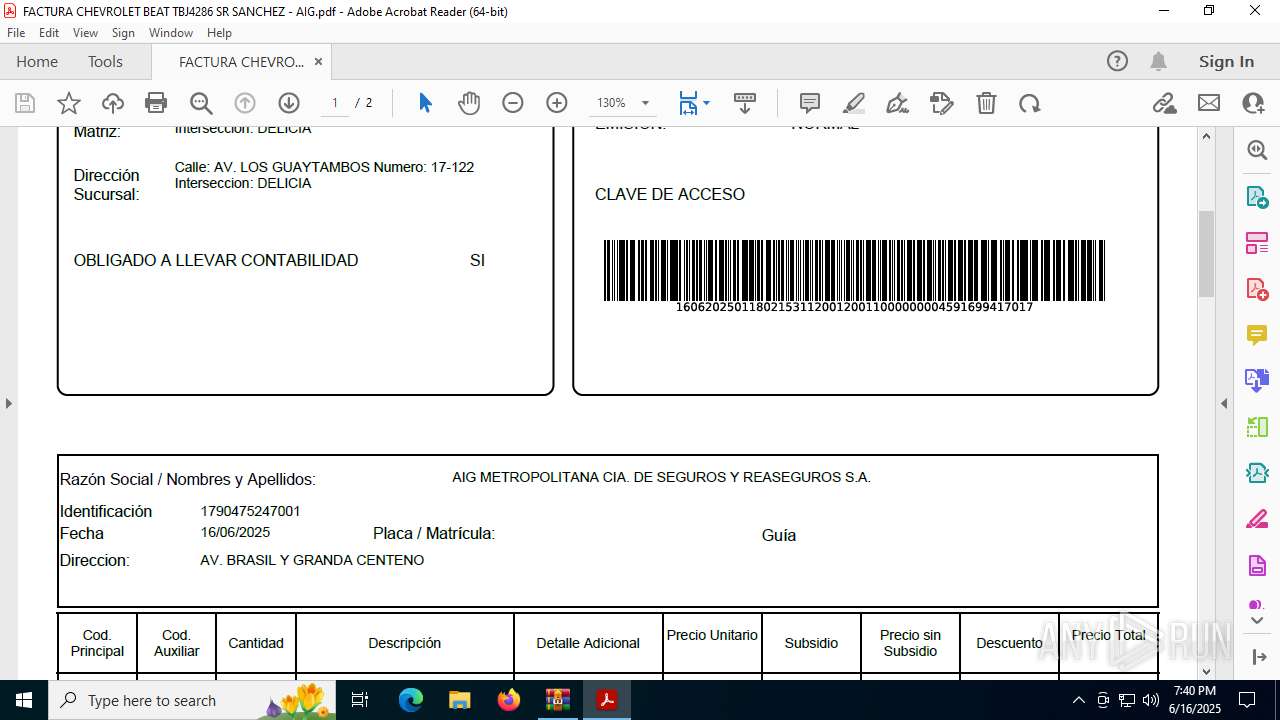Open find text magnifier tool
The width and height of the screenshot is (1280, 720).
pos(201,103)
